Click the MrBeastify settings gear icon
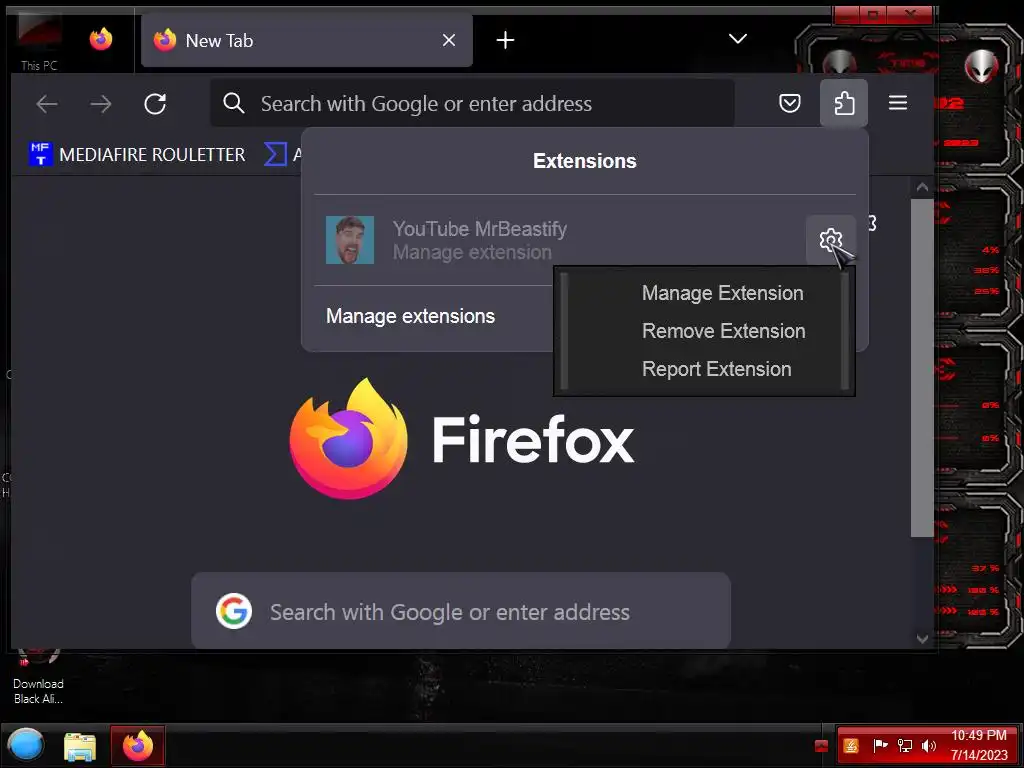 click(x=830, y=240)
